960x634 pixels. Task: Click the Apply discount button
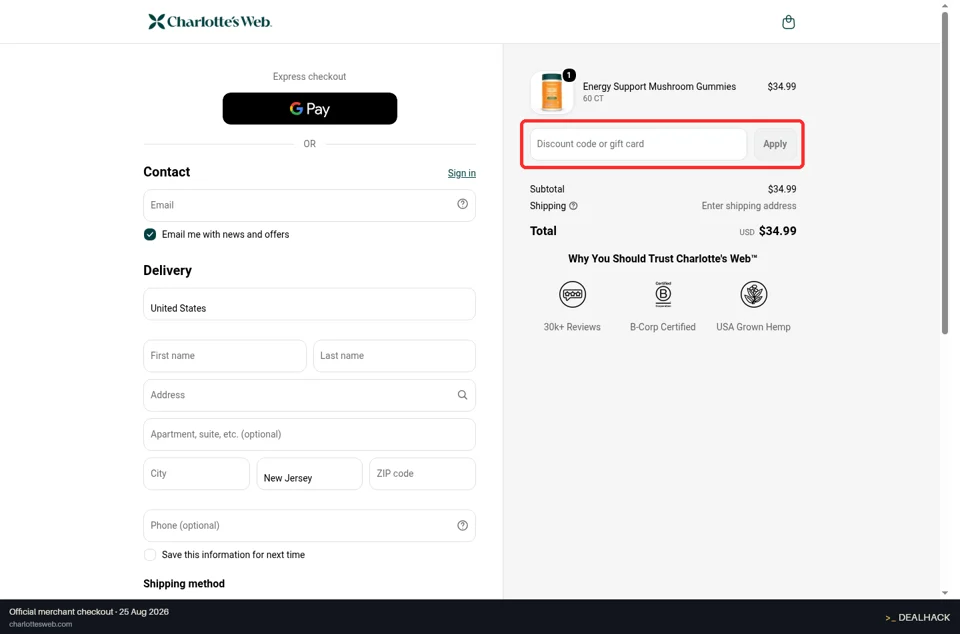click(x=775, y=144)
